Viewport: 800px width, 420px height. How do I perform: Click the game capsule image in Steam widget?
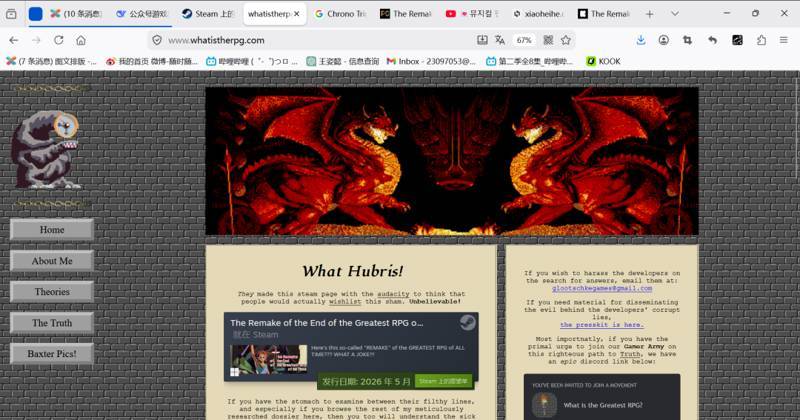(x=269, y=359)
